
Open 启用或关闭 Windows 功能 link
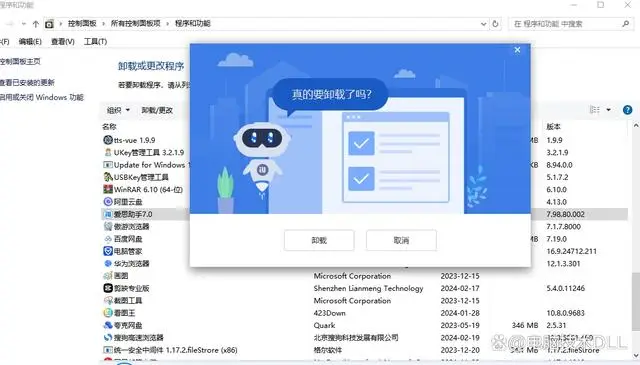pos(42,97)
